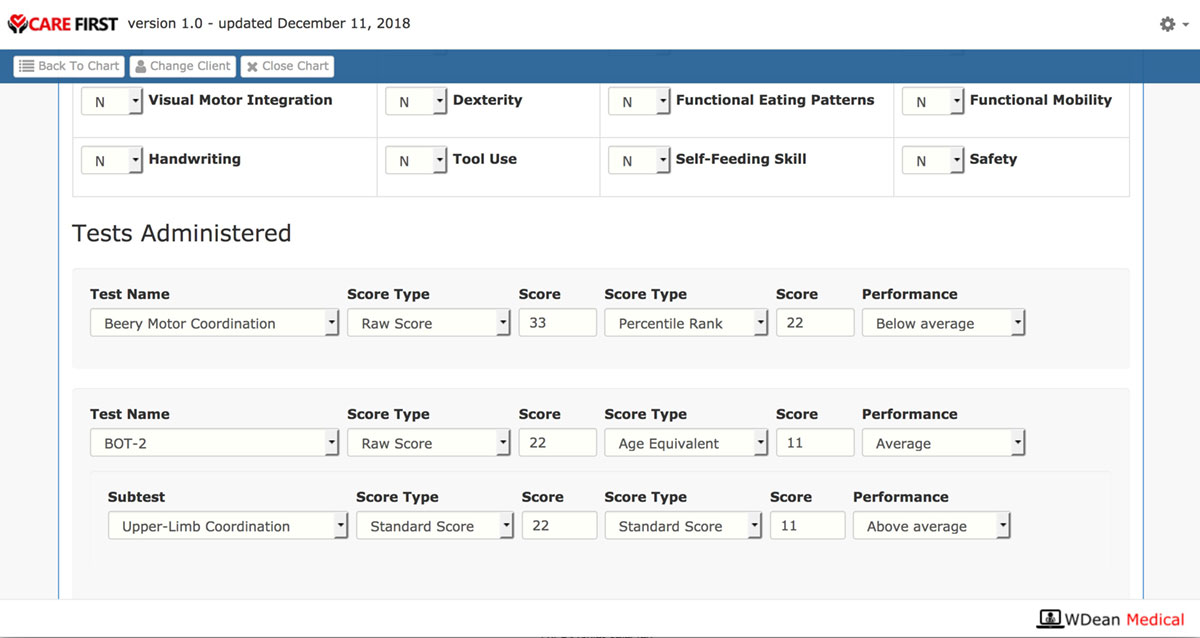Change the BOT-2 test name dropdown
The width and height of the screenshot is (1200, 638).
pyautogui.click(x=214, y=443)
